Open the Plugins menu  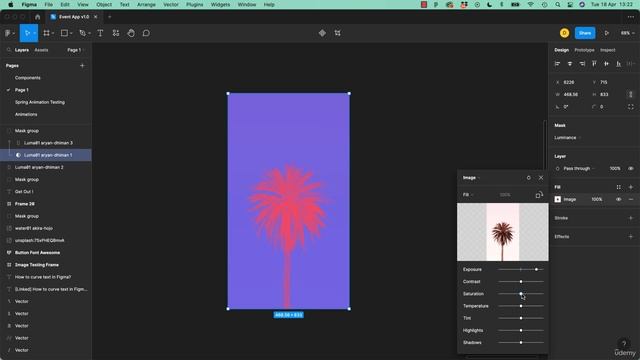tap(194, 4)
